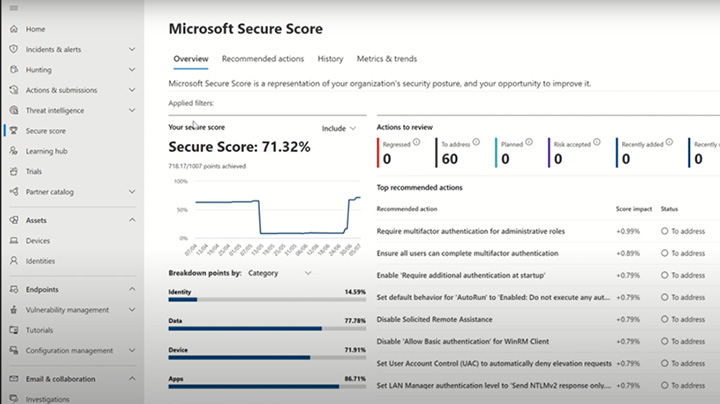Click the Home icon in sidebar
Screen dimensions: 720x404
click(13, 29)
